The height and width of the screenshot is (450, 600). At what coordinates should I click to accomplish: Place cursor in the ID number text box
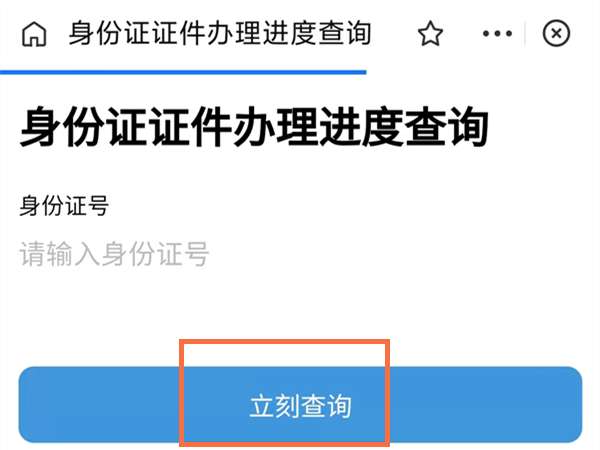(x=300, y=254)
